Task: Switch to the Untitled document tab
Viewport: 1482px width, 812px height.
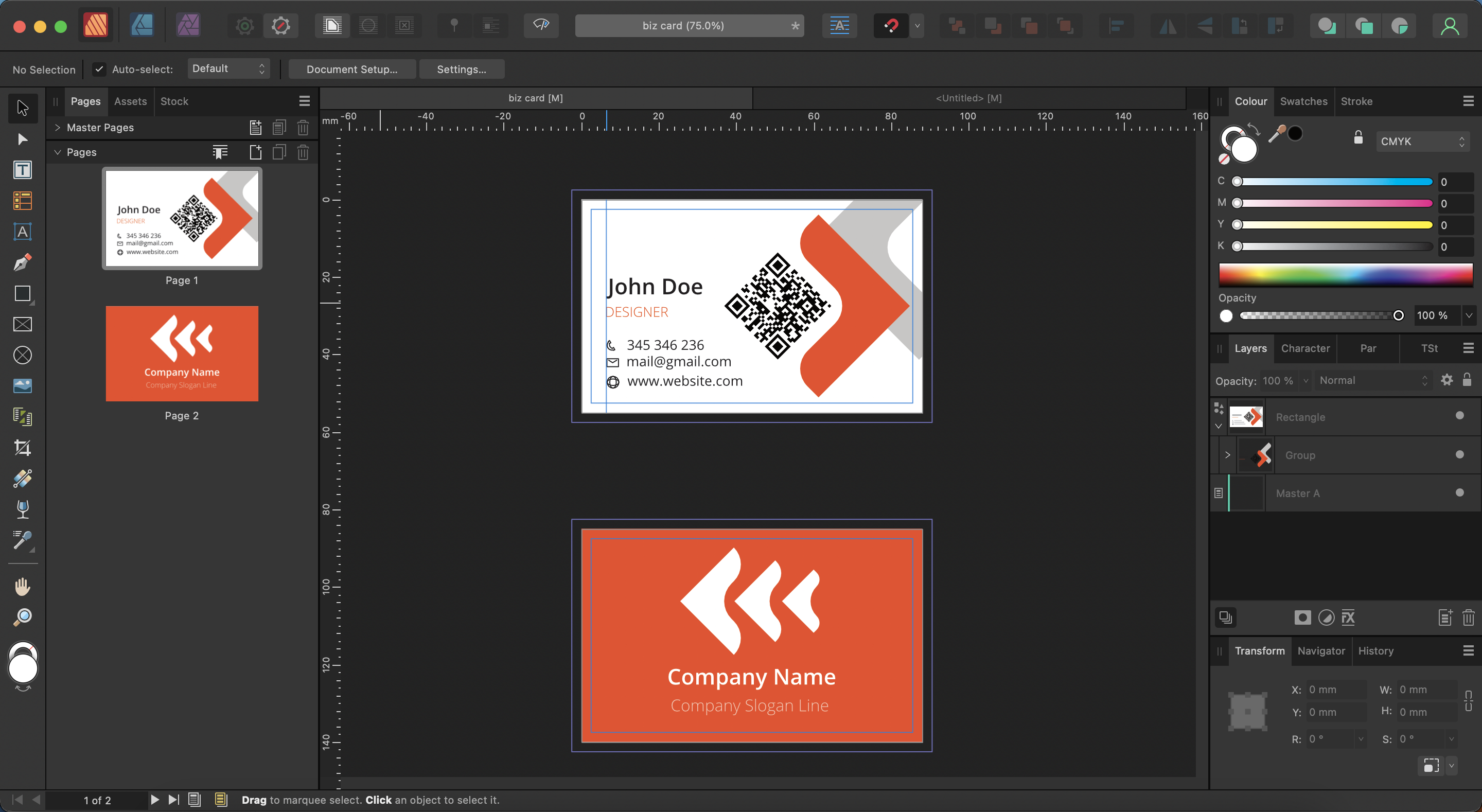Action: pos(968,98)
